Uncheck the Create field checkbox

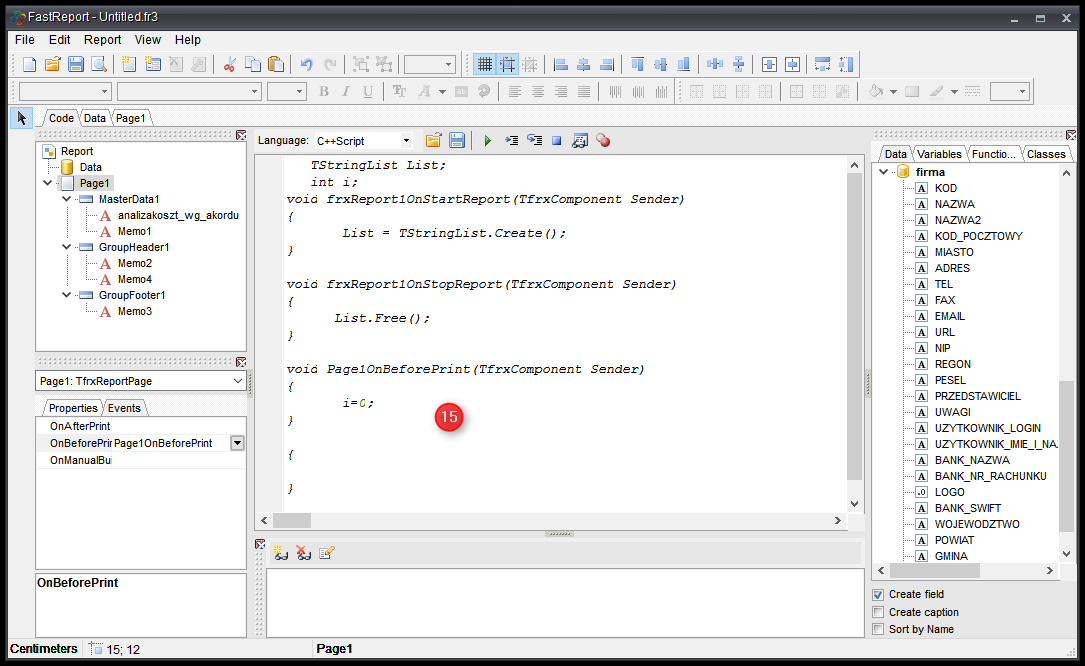[x=878, y=594]
